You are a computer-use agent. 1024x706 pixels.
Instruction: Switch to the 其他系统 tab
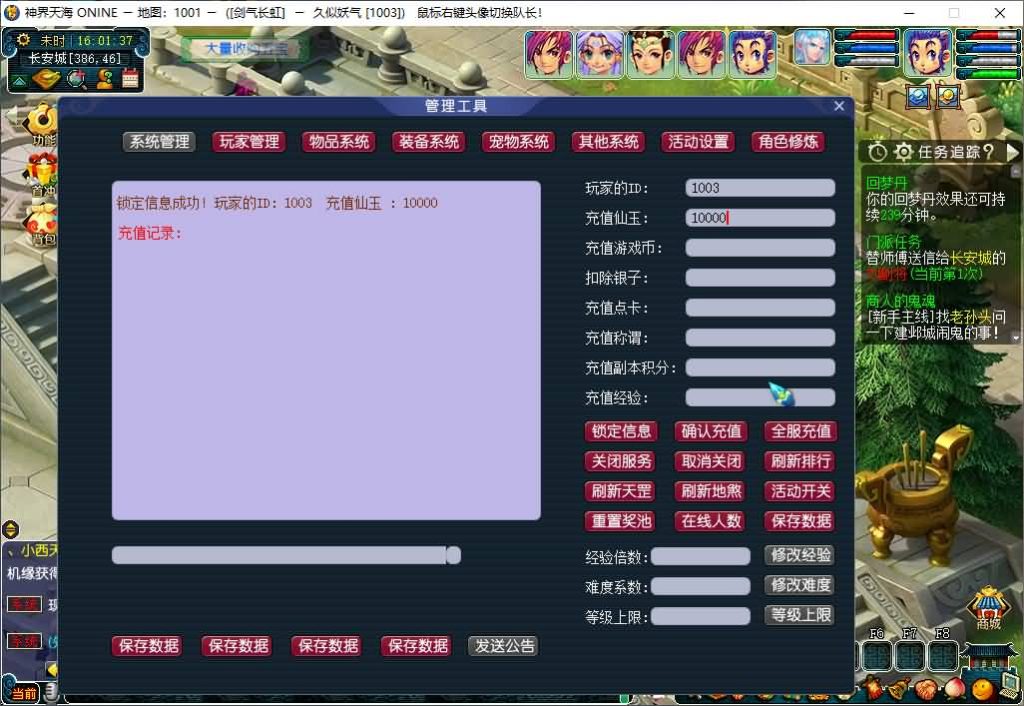click(x=608, y=142)
